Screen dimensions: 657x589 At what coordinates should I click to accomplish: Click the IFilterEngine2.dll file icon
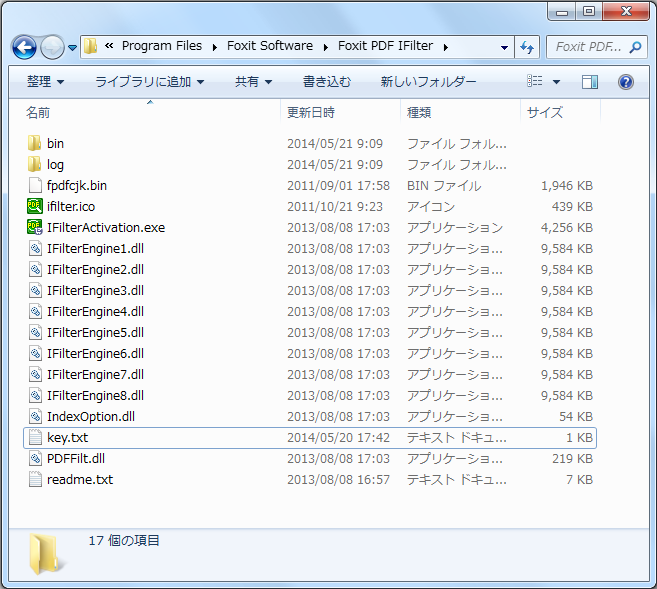pos(35,269)
